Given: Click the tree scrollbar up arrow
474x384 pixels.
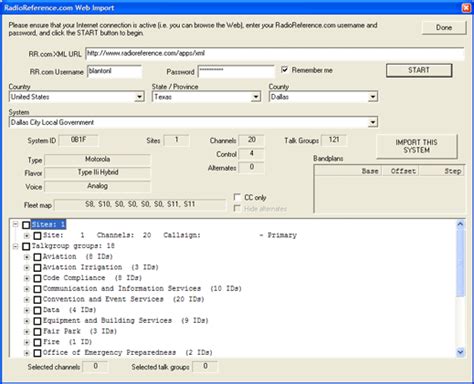Looking at the screenshot, I should pyautogui.click(x=460, y=224).
